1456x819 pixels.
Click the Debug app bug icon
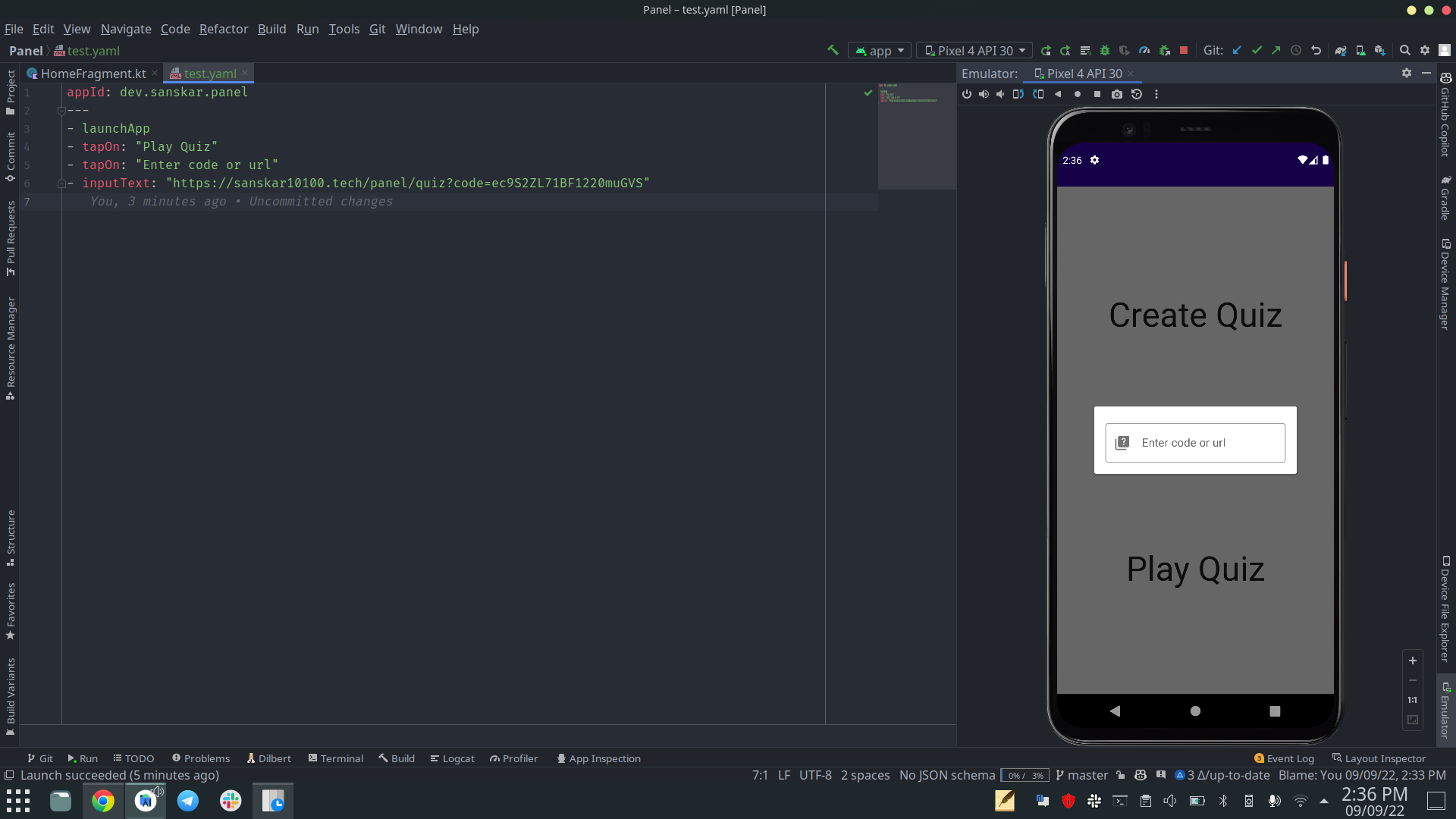click(1105, 50)
